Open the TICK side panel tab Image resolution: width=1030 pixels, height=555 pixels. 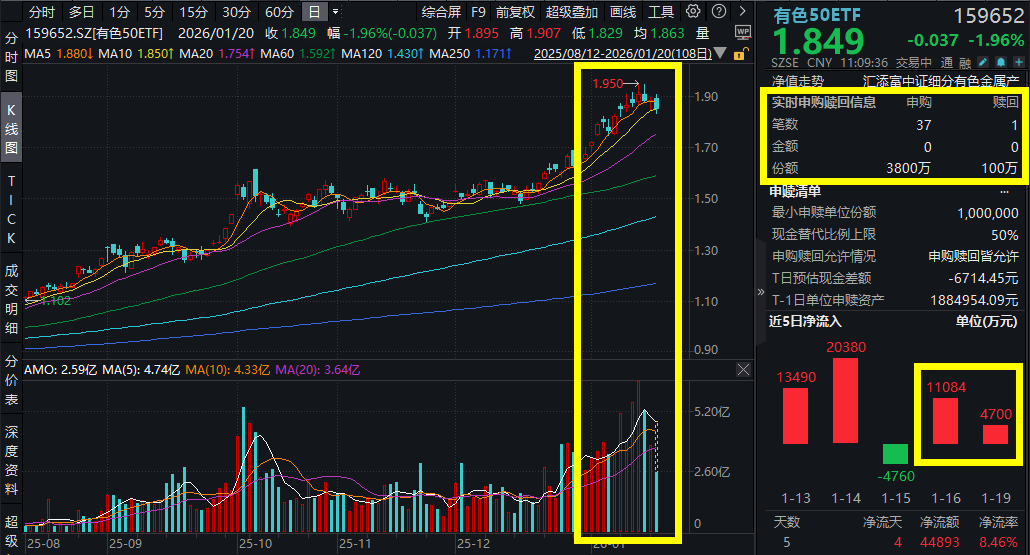click(x=11, y=209)
